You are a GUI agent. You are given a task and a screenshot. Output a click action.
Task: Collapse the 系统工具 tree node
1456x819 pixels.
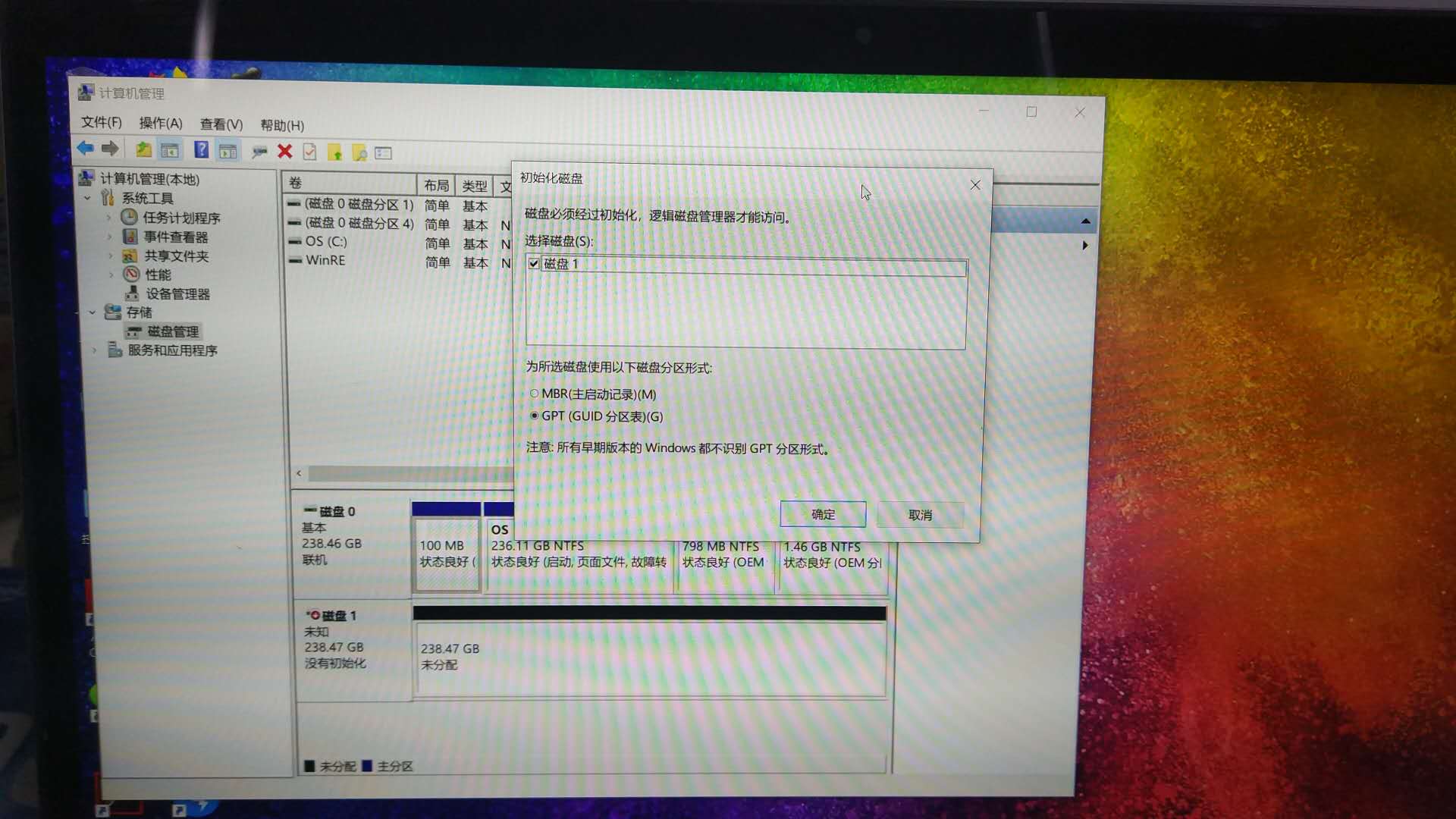coord(88,198)
